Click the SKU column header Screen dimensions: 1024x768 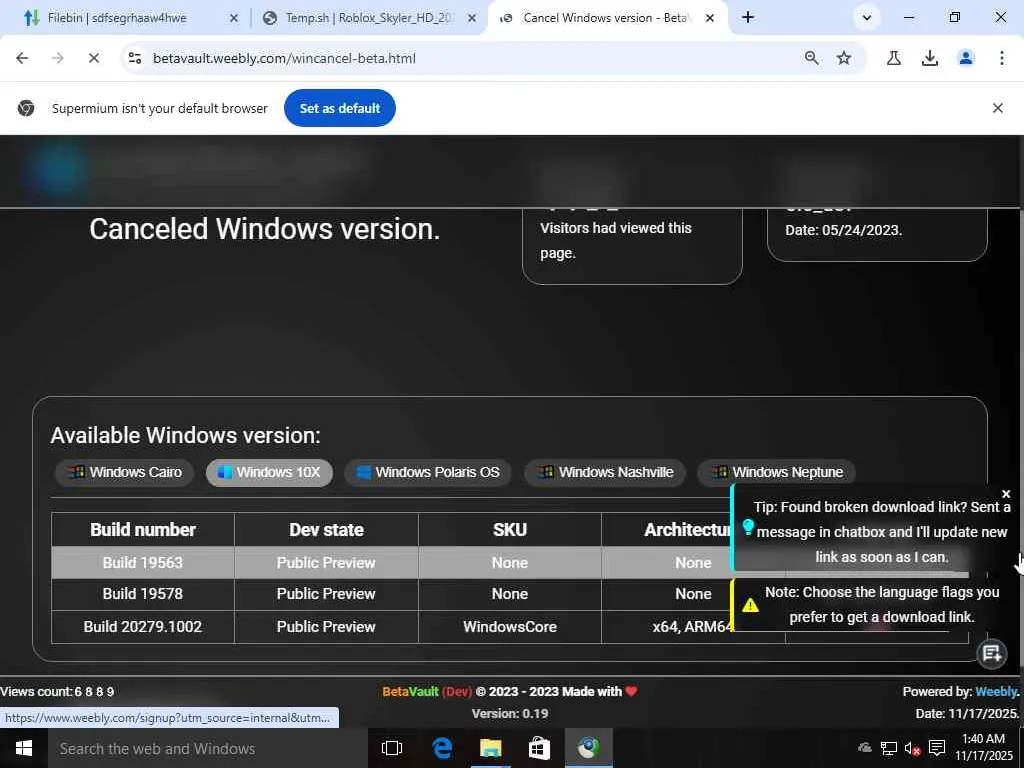coord(510,530)
